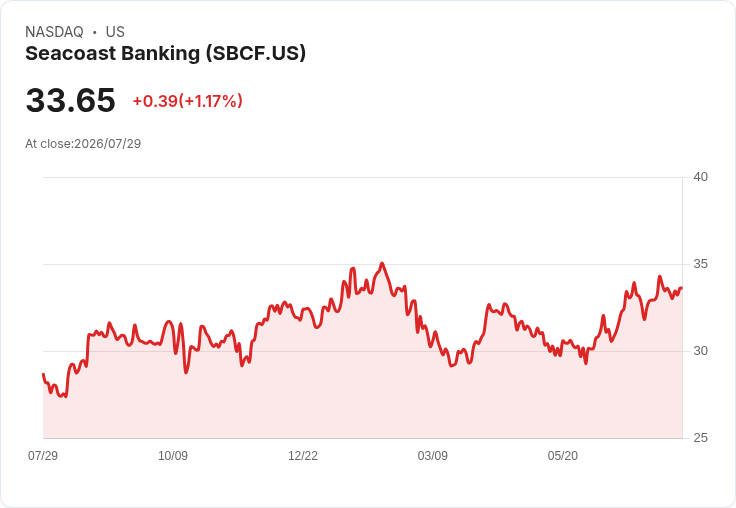Click the +0.39(+1.17%) change value

(187, 101)
